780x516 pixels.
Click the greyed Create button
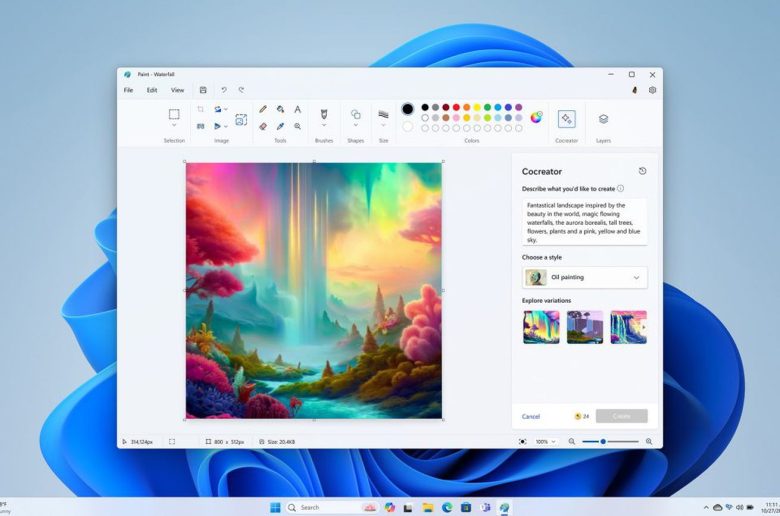pyautogui.click(x=622, y=416)
